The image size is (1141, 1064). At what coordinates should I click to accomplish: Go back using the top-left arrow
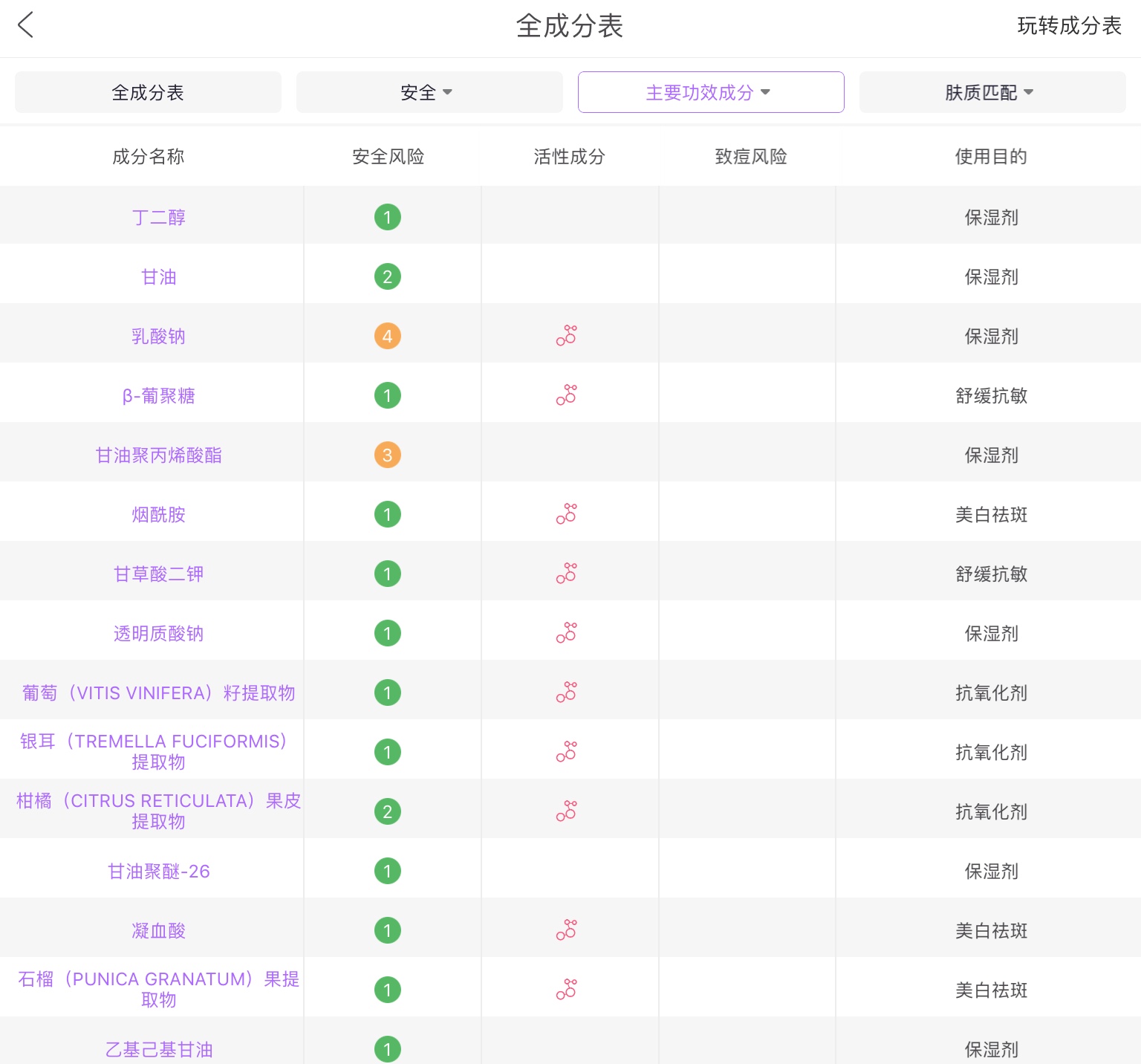(x=26, y=25)
